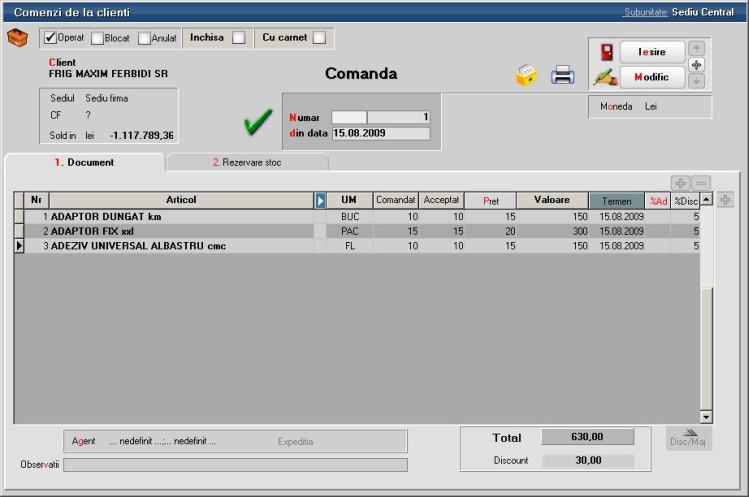This screenshot has width=749, height=497.
Task: Click blue arrow button in Articol header
Action: (x=320, y=201)
